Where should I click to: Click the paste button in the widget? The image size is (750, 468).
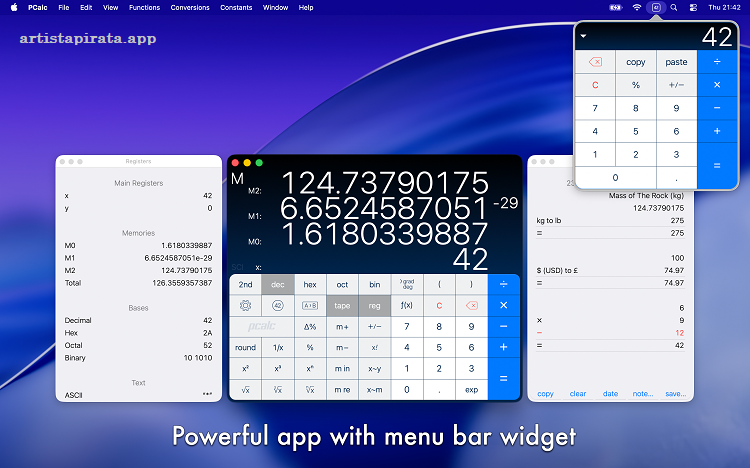[676, 62]
